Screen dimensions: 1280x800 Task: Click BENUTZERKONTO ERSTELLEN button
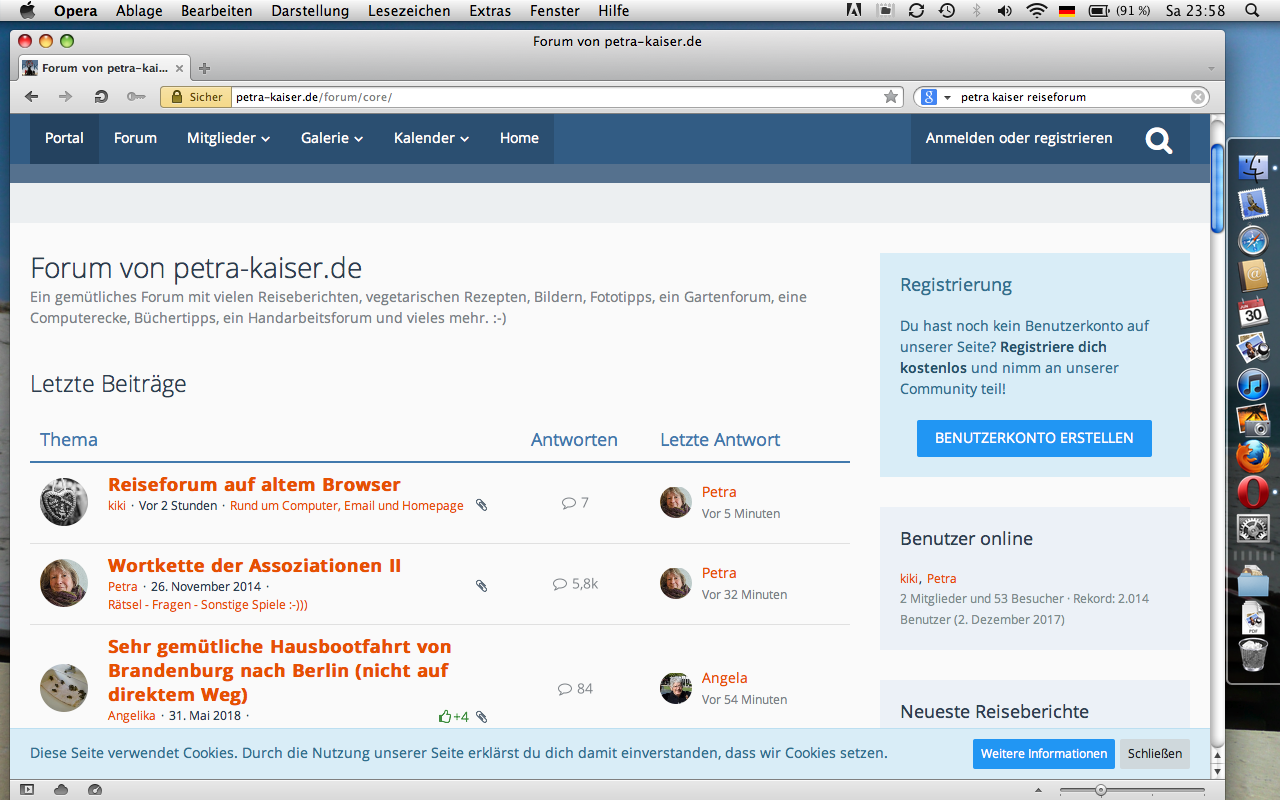pyautogui.click(x=1034, y=438)
